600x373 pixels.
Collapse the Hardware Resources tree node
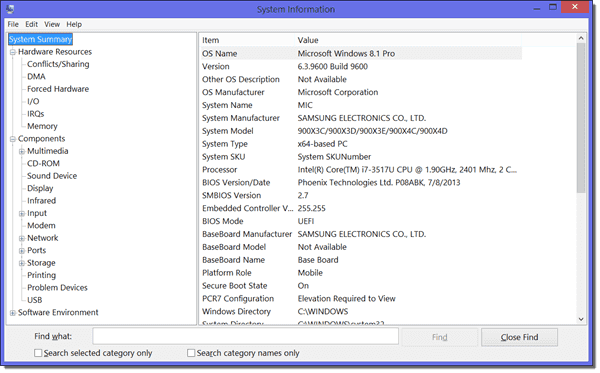coord(13,52)
